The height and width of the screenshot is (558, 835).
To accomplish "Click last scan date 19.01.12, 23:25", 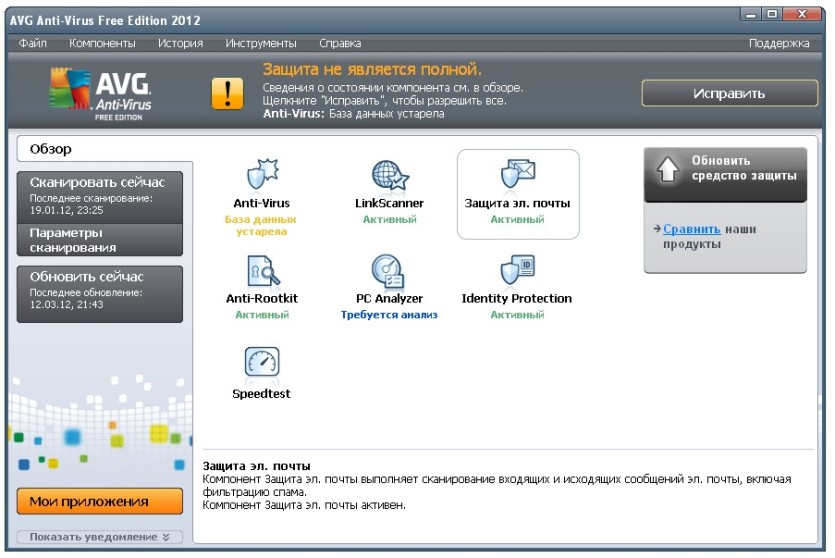I will click(67, 210).
